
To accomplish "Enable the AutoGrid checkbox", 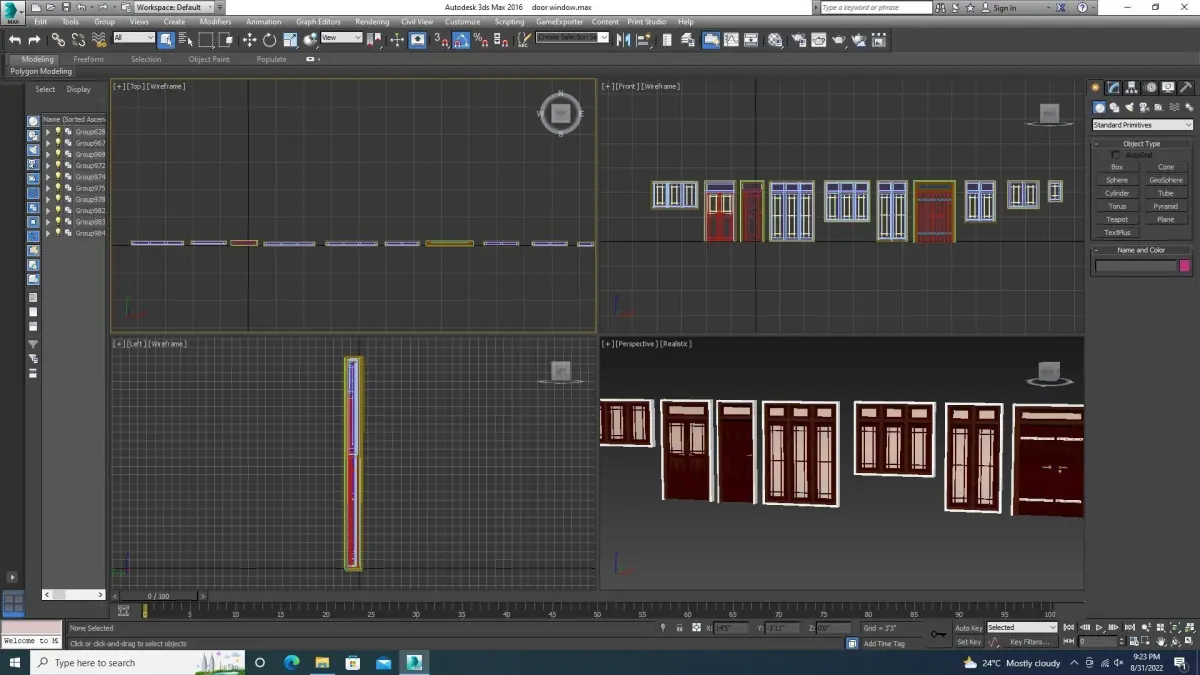I will [1117, 155].
